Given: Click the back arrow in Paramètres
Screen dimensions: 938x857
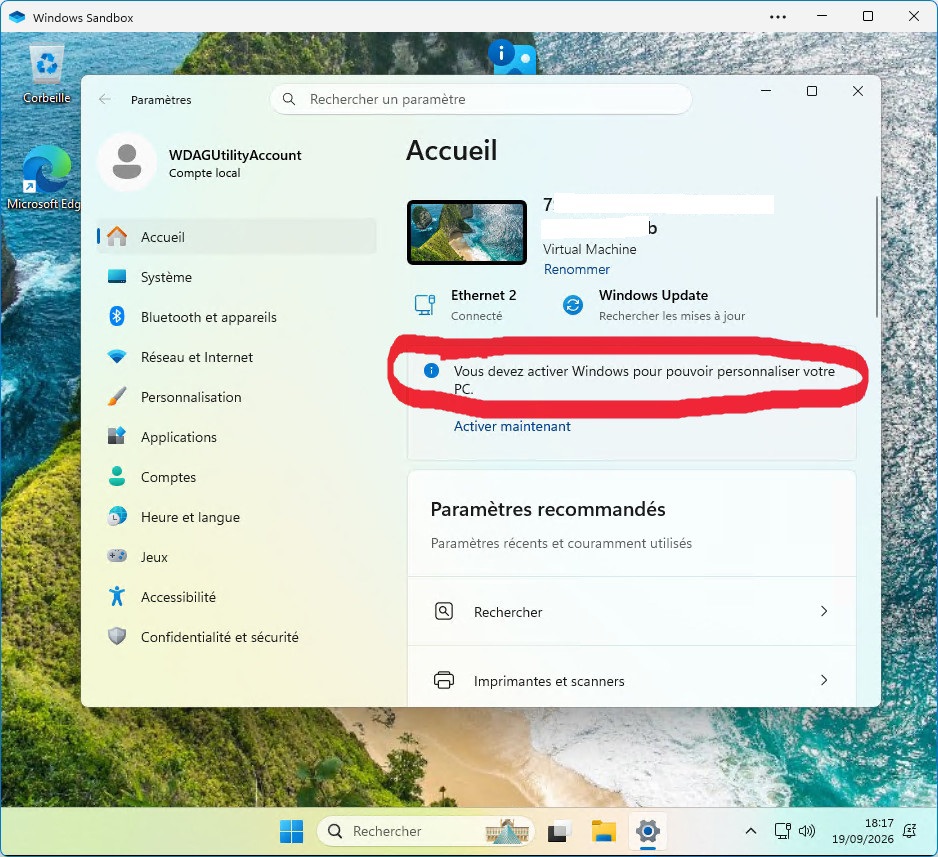Looking at the screenshot, I should pos(105,99).
